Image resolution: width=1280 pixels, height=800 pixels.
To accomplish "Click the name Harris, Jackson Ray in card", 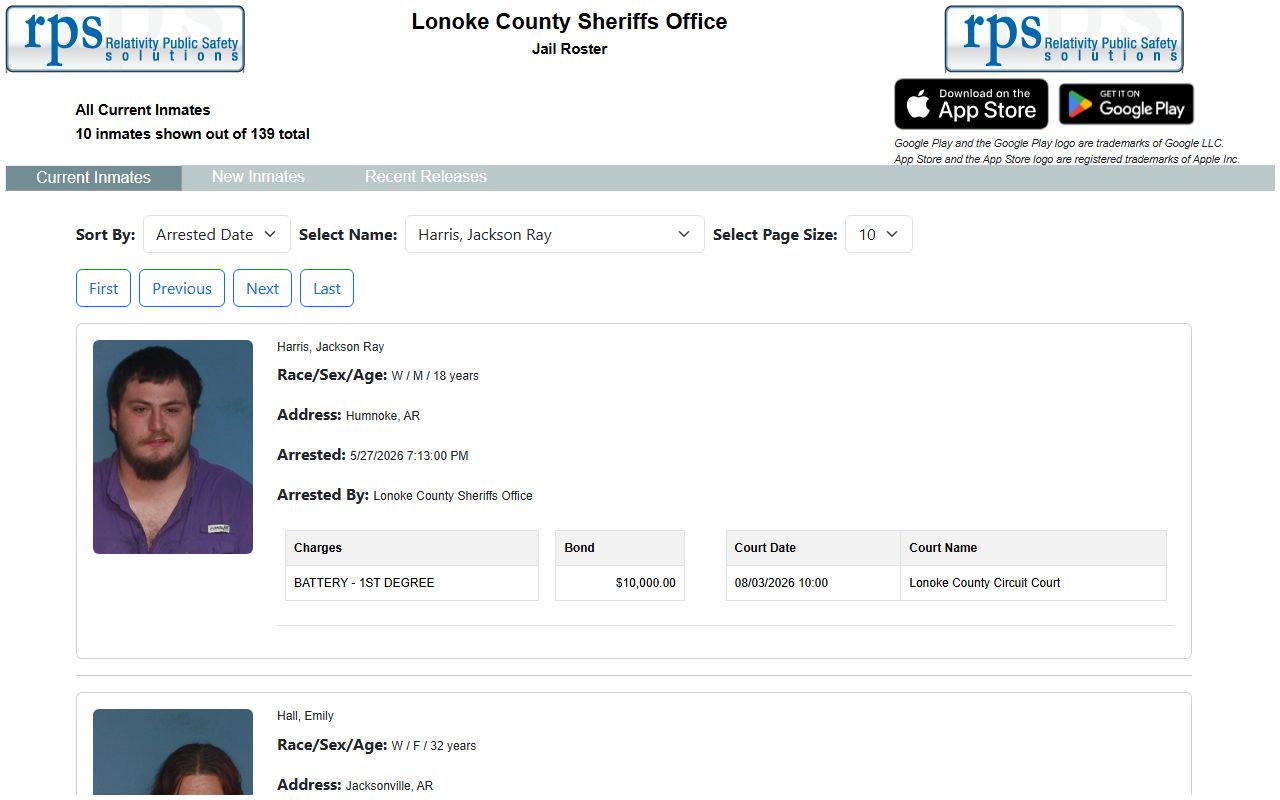I will click(331, 347).
